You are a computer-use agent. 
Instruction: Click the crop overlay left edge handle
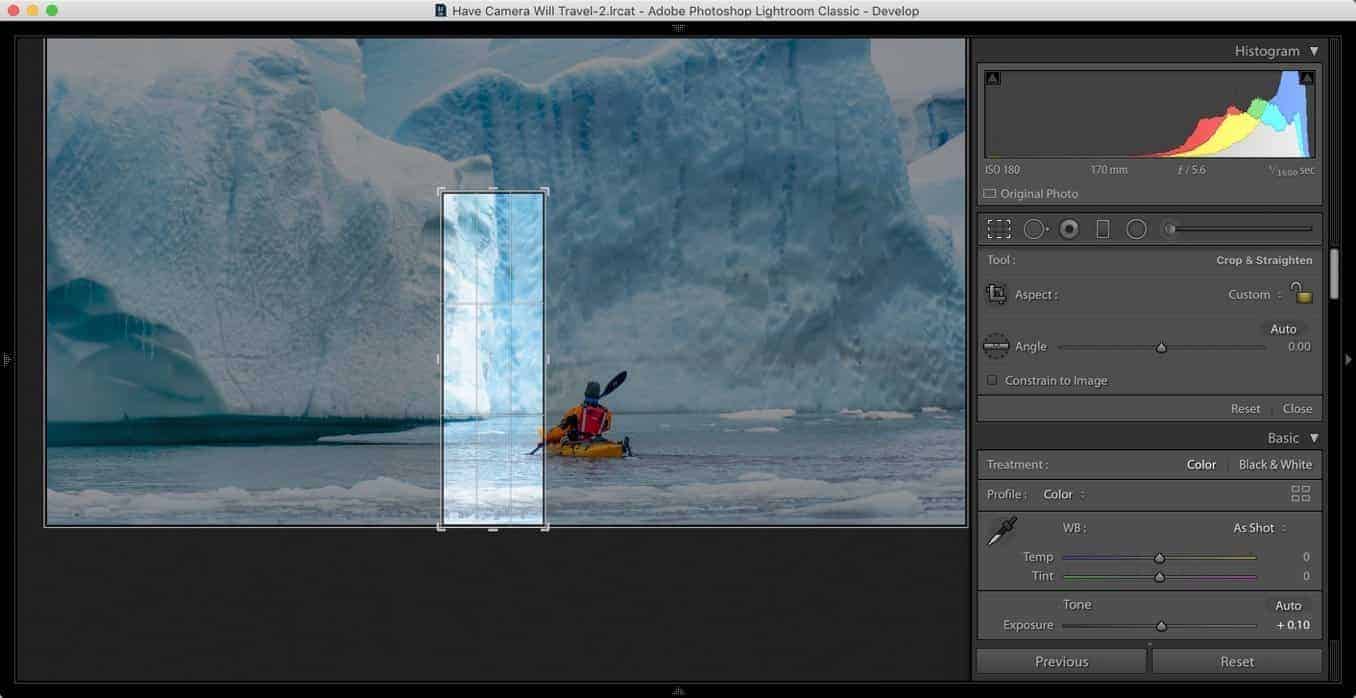(x=440, y=358)
